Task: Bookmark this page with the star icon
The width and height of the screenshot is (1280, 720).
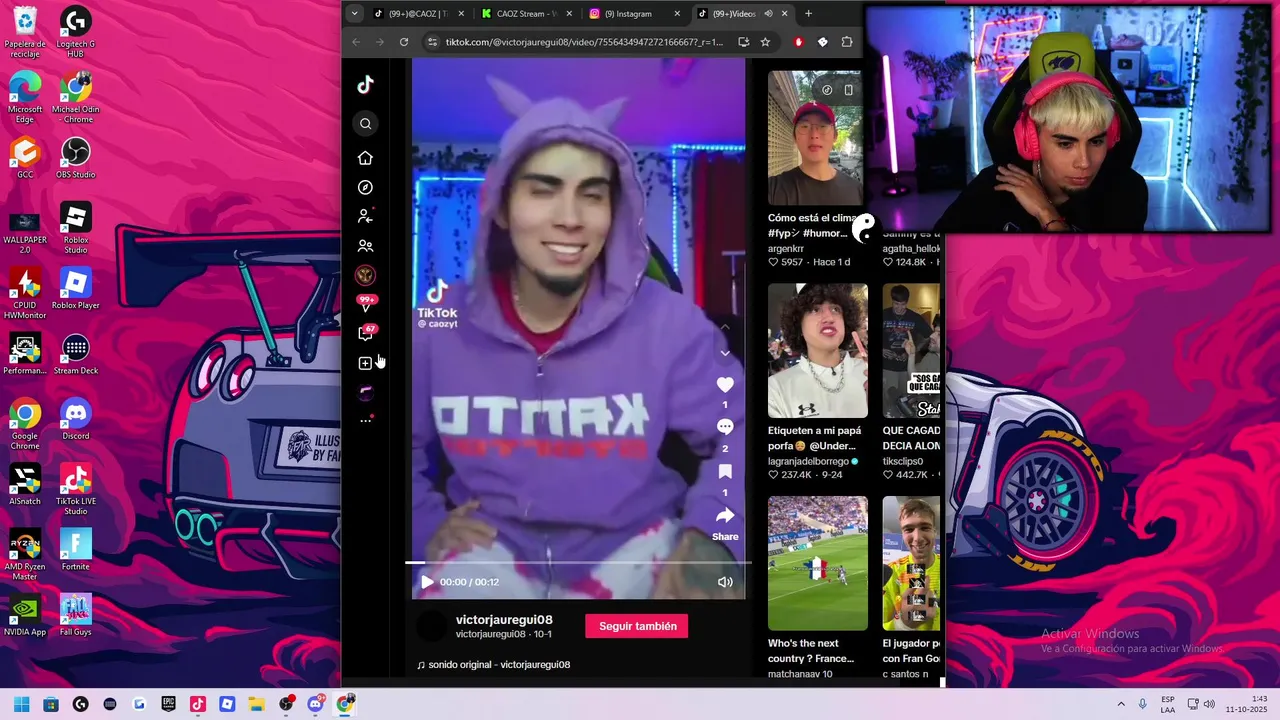Action: click(x=765, y=42)
